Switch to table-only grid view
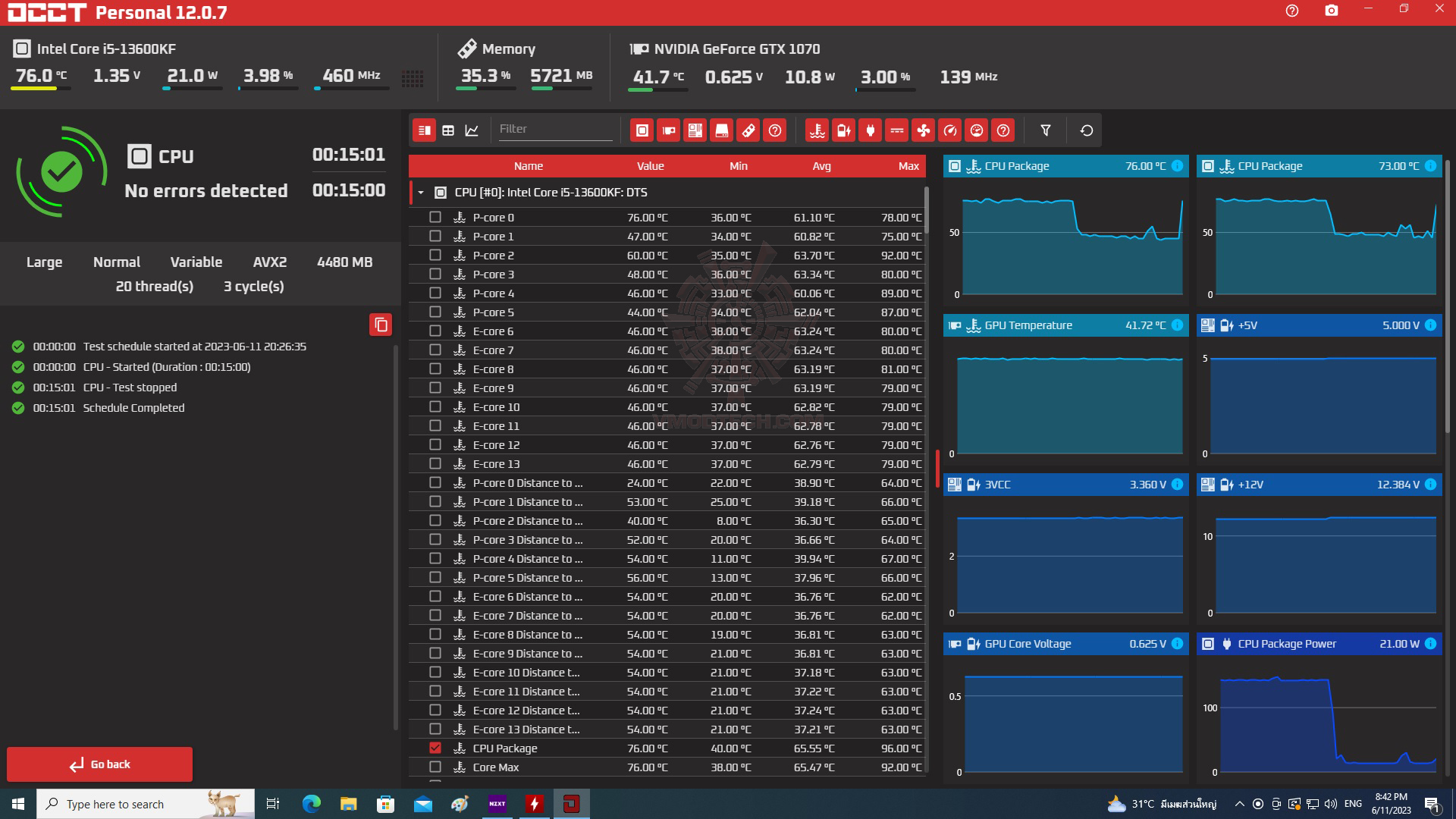 tap(448, 130)
